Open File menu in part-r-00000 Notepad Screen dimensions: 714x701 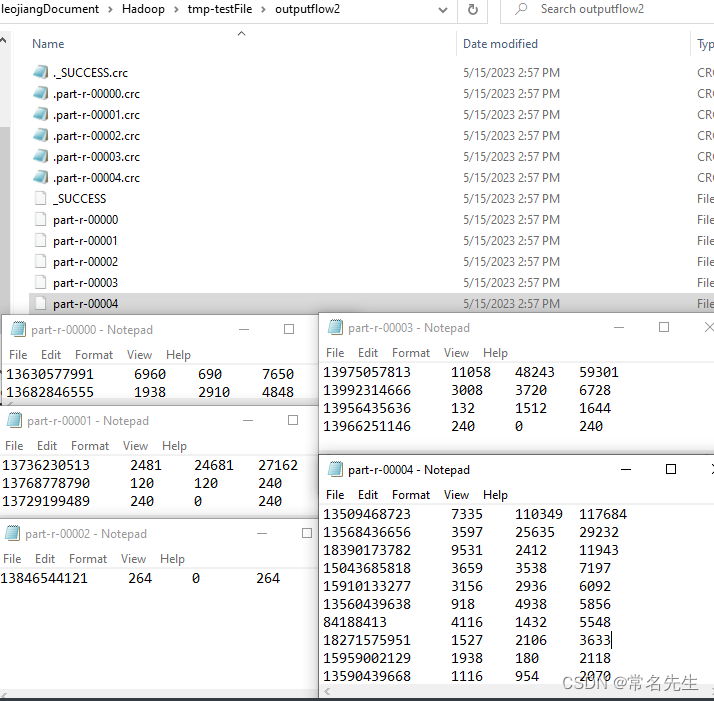(x=18, y=354)
